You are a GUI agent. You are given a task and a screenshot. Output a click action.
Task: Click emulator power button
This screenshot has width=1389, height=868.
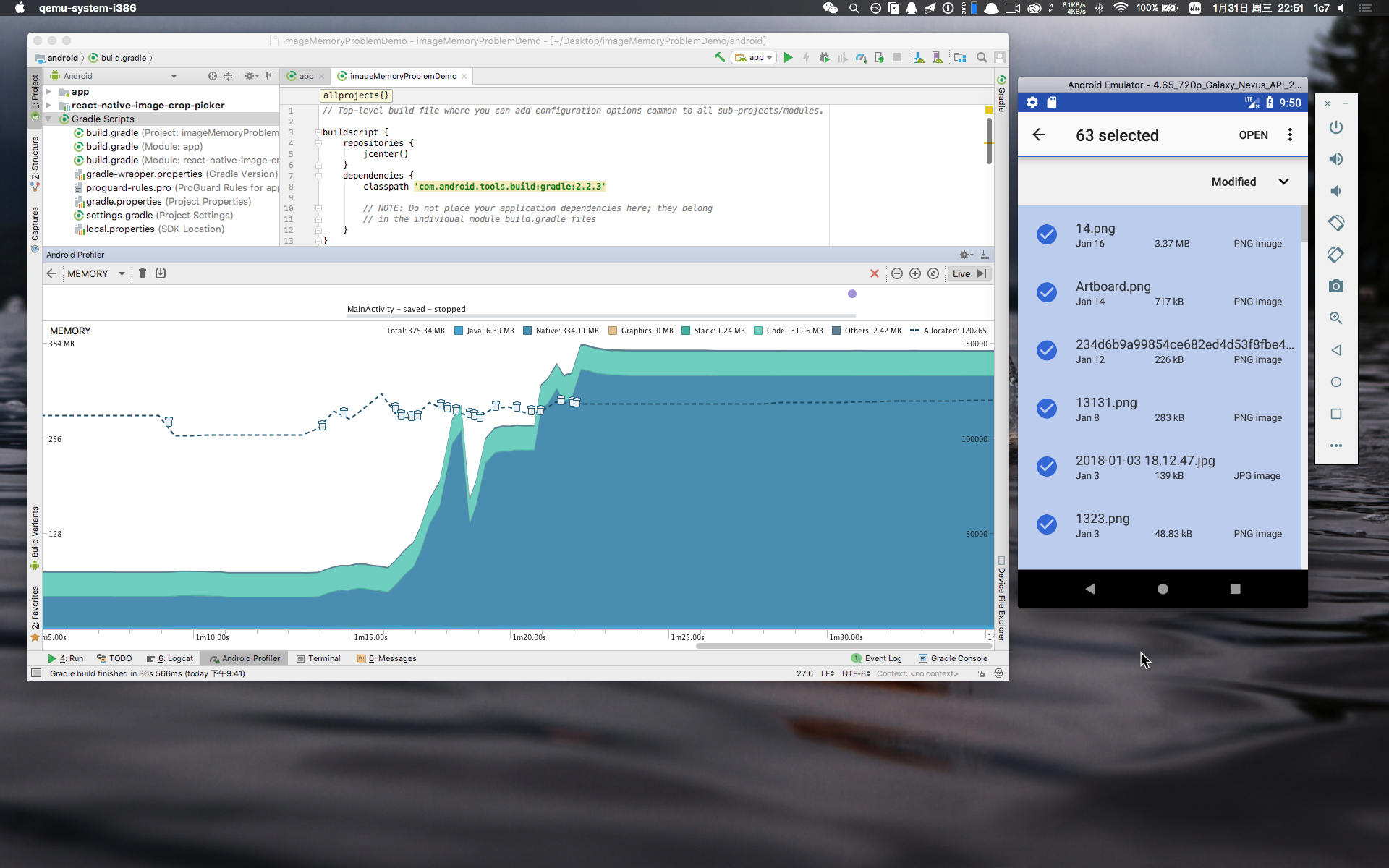tap(1336, 127)
